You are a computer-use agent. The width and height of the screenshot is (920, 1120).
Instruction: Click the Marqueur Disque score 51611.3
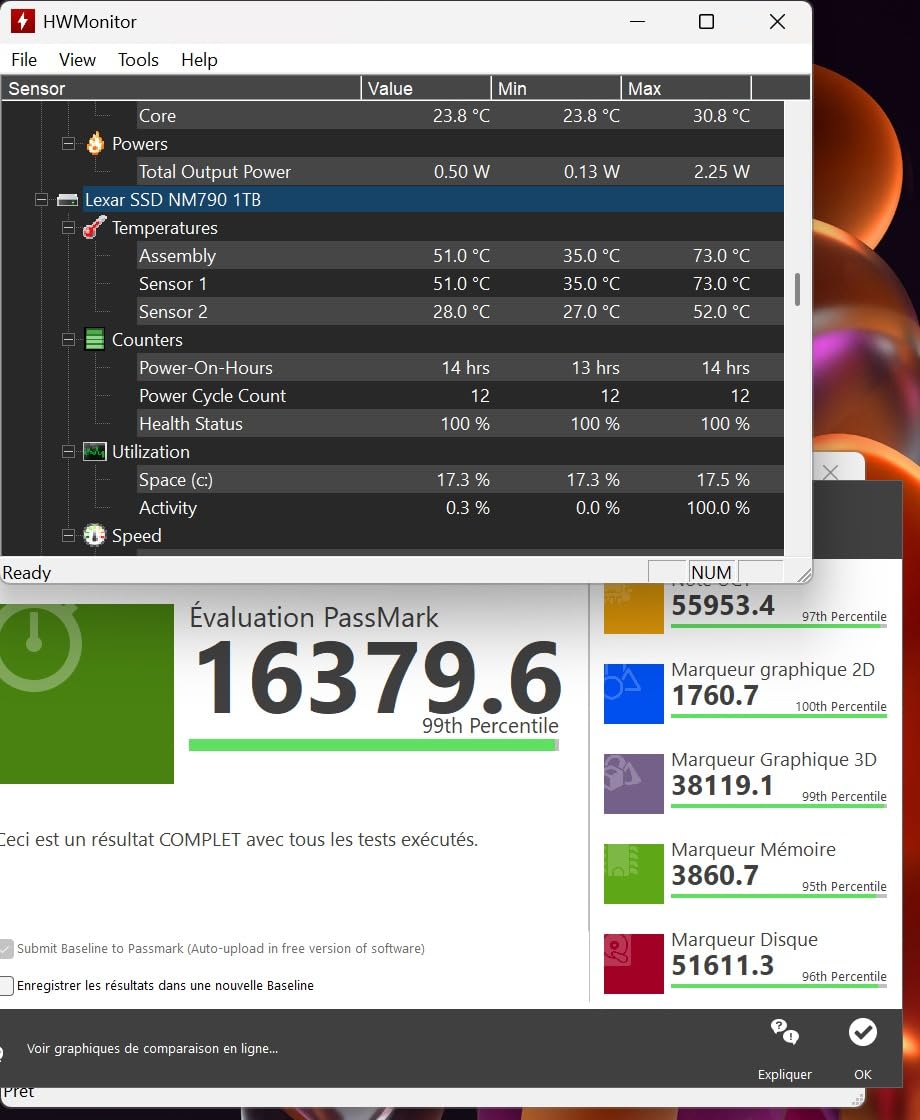click(x=723, y=965)
